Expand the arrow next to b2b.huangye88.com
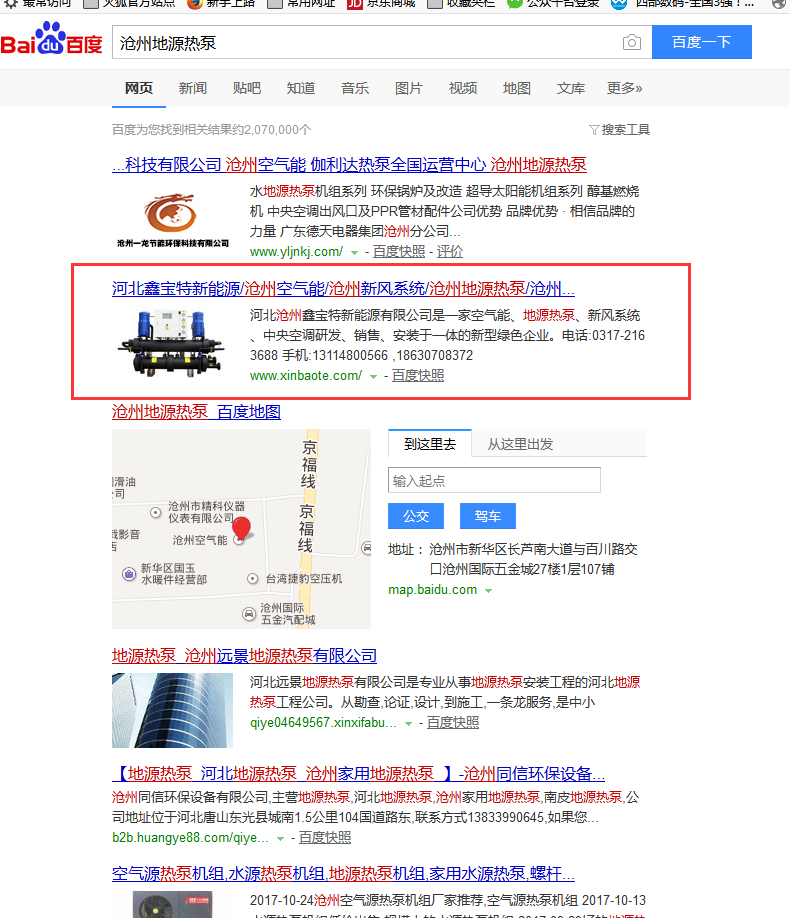Viewport: 790px width, 918px height. pos(281,838)
